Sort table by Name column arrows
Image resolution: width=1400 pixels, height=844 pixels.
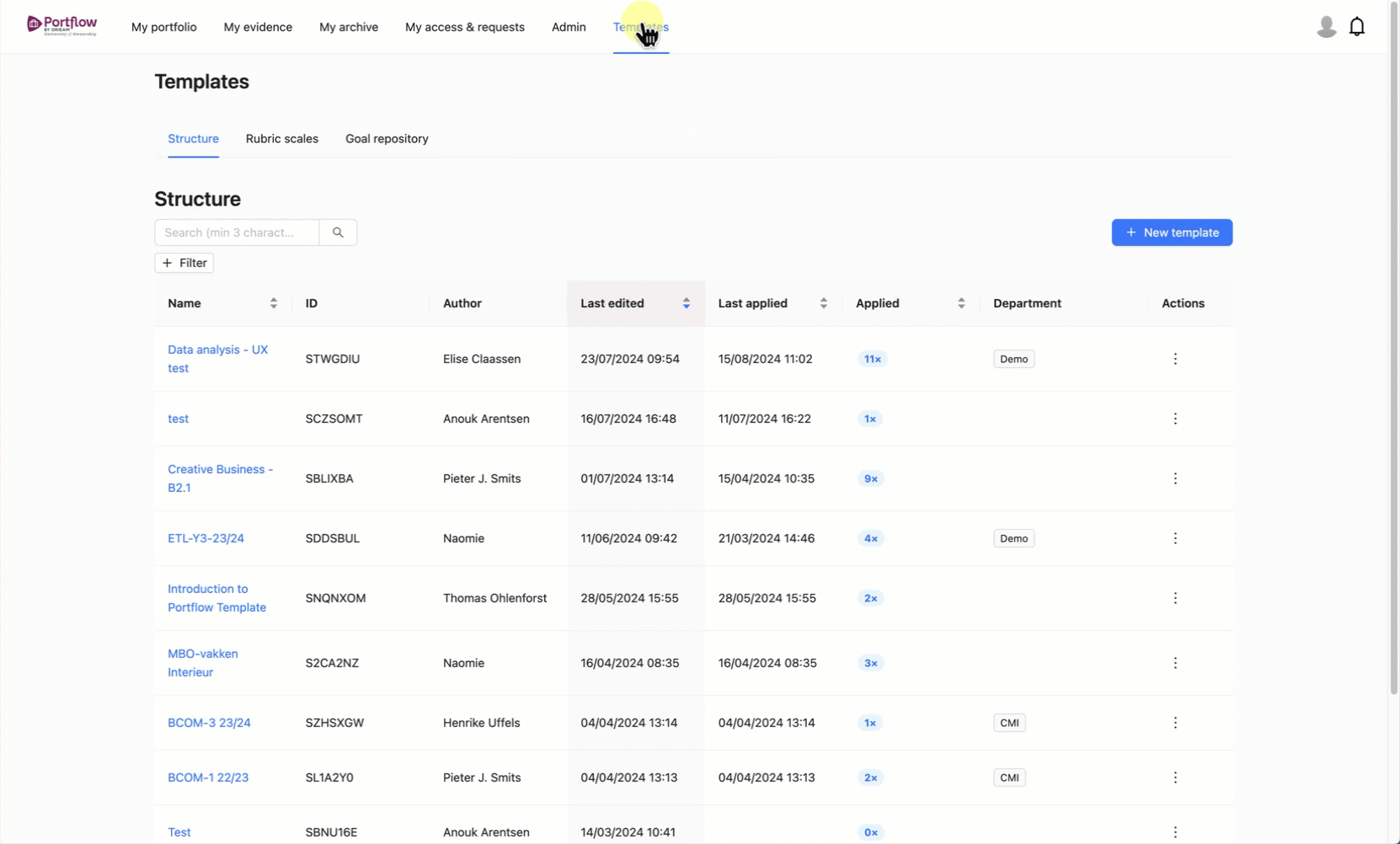point(273,303)
